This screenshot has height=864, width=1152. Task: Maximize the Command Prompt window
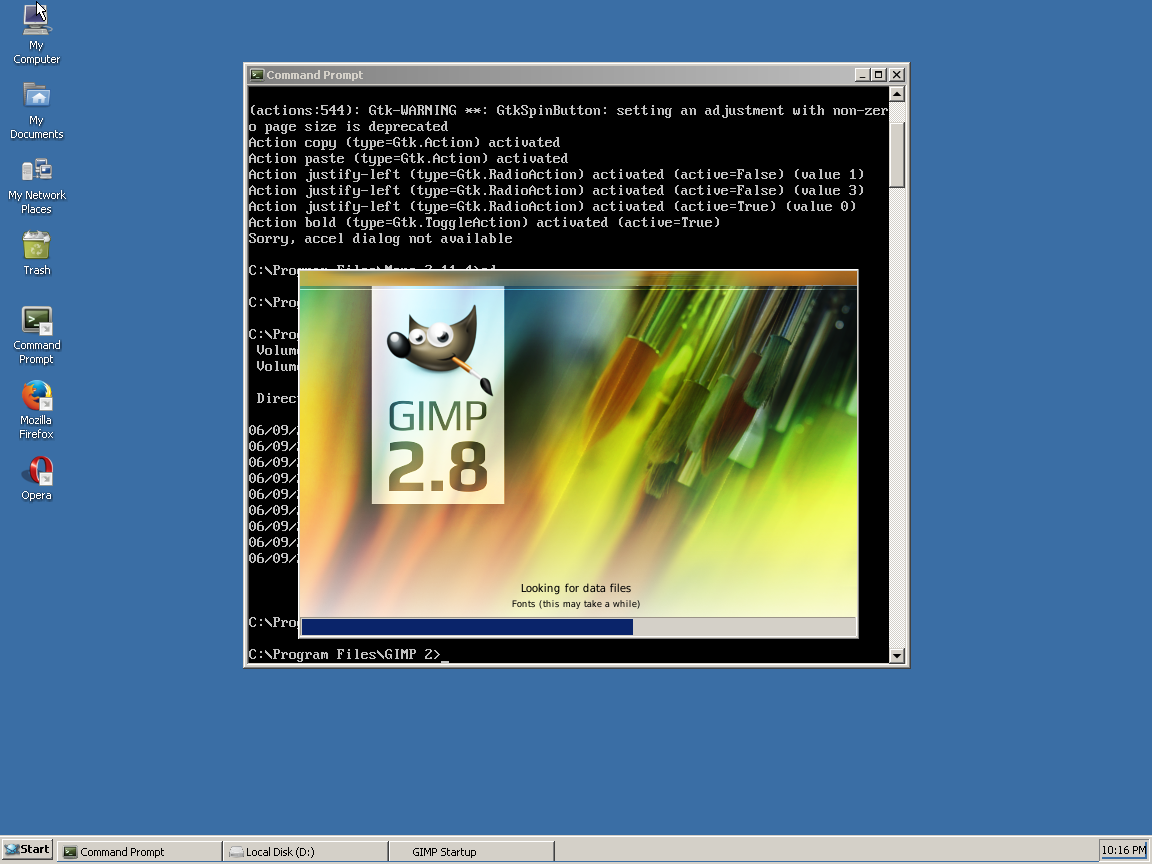point(879,75)
